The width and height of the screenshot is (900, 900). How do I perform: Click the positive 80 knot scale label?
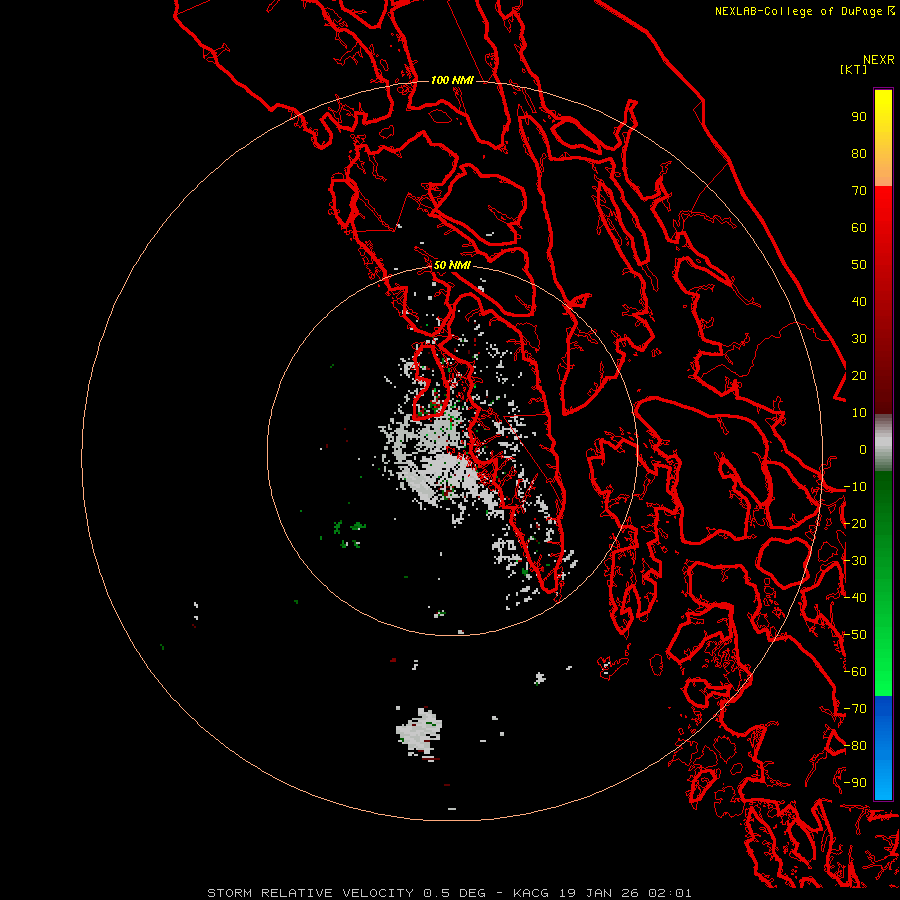(x=859, y=154)
